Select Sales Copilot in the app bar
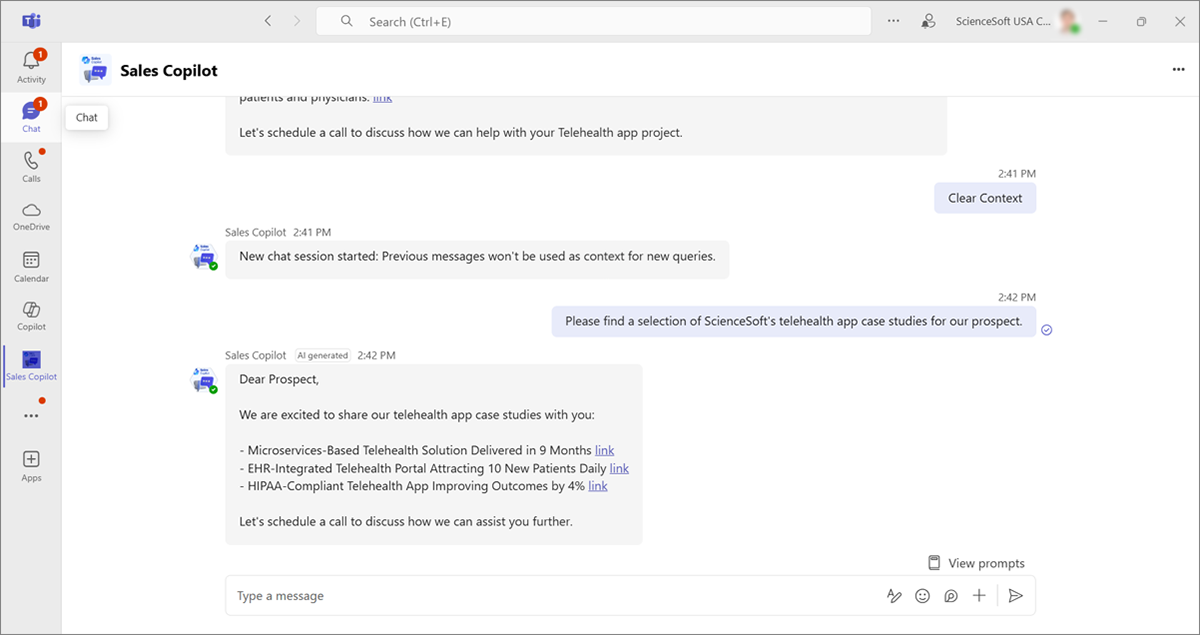Viewport: 1200px width, 635px height. point(31,366)
